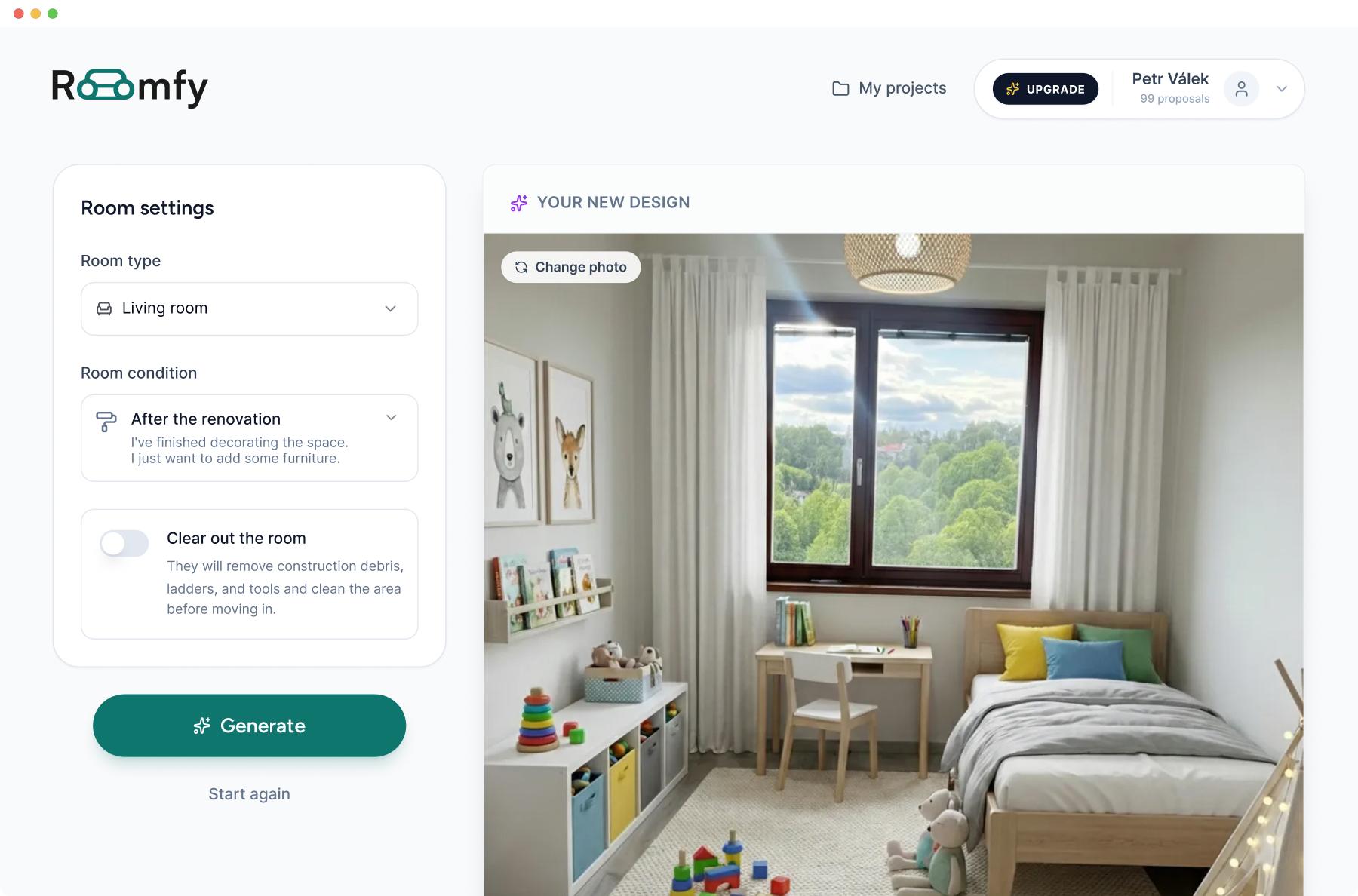Click sparkle icon beside Your New Design
This screenshot has height=896, width=1358.
pyautogui.click(x=519, y=202)
